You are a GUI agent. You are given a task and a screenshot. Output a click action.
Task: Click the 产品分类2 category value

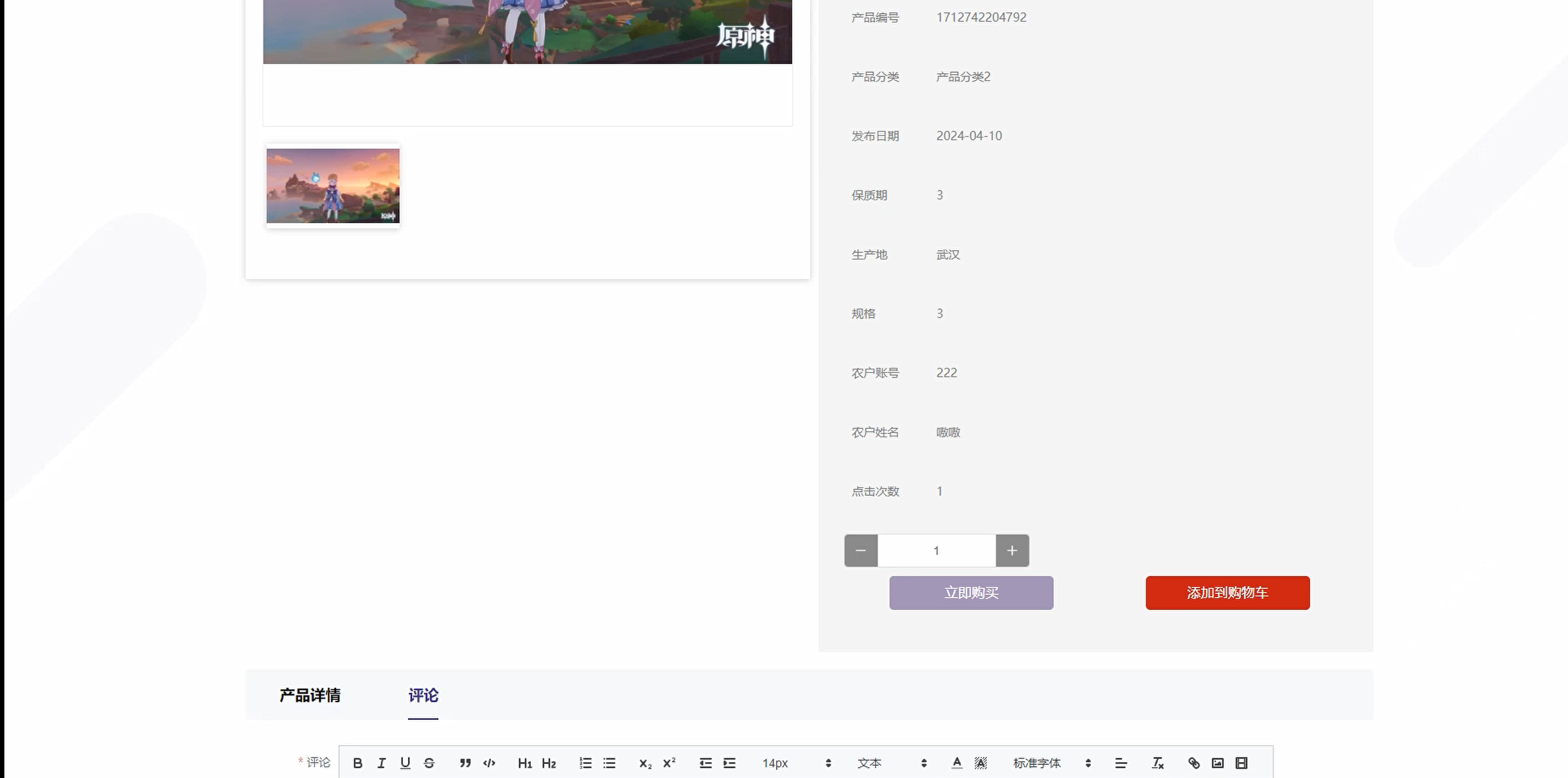click(963, 76)
